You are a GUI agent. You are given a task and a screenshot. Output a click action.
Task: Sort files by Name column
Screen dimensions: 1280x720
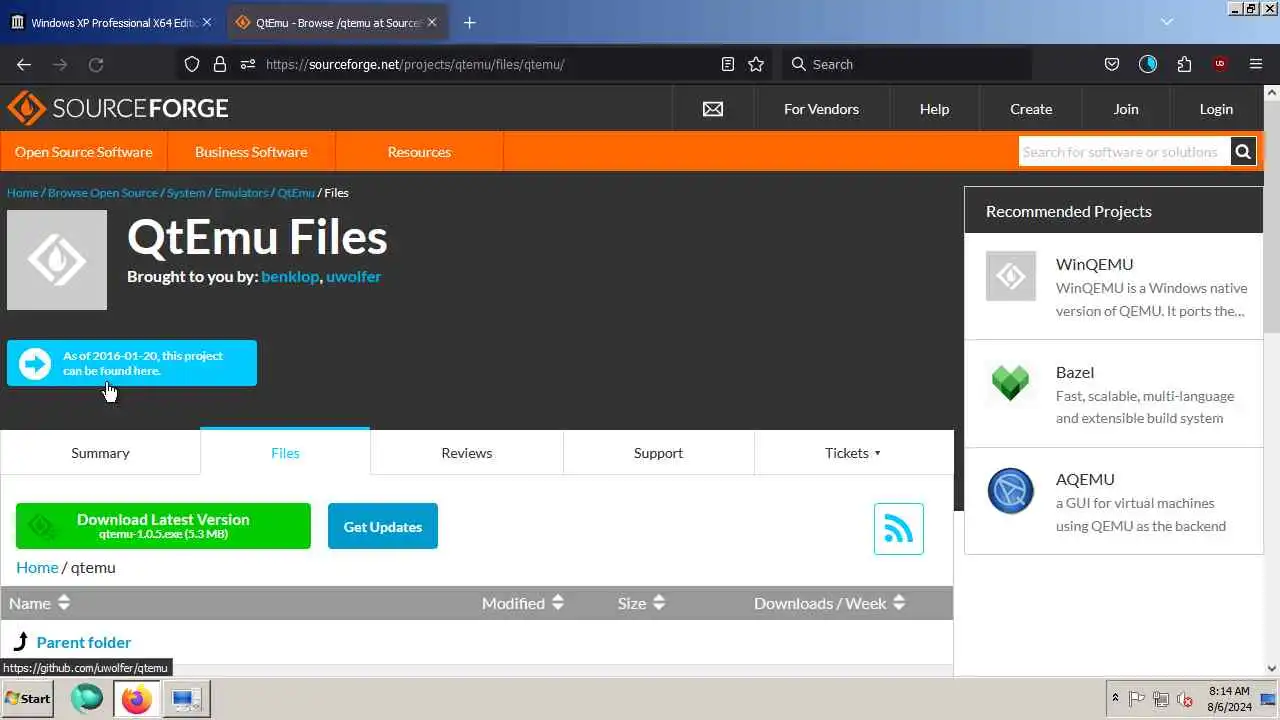[40, 603]
